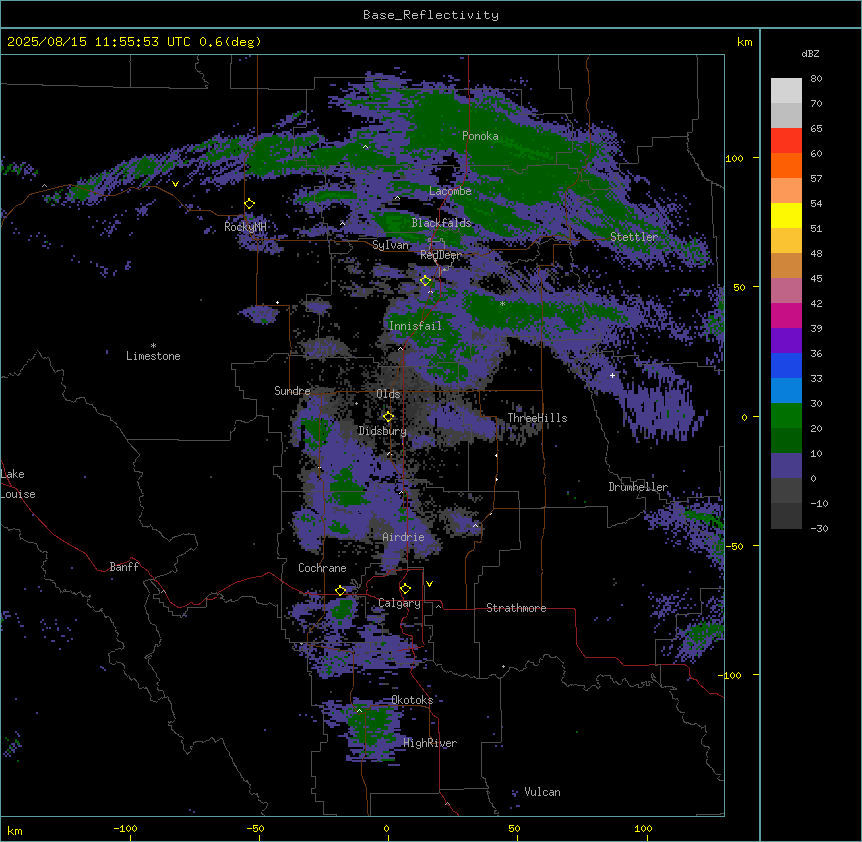Pick the orange 57-60 dBZ legend color
The height and width of the screenshot is (842, 862).
pos(786,165)
